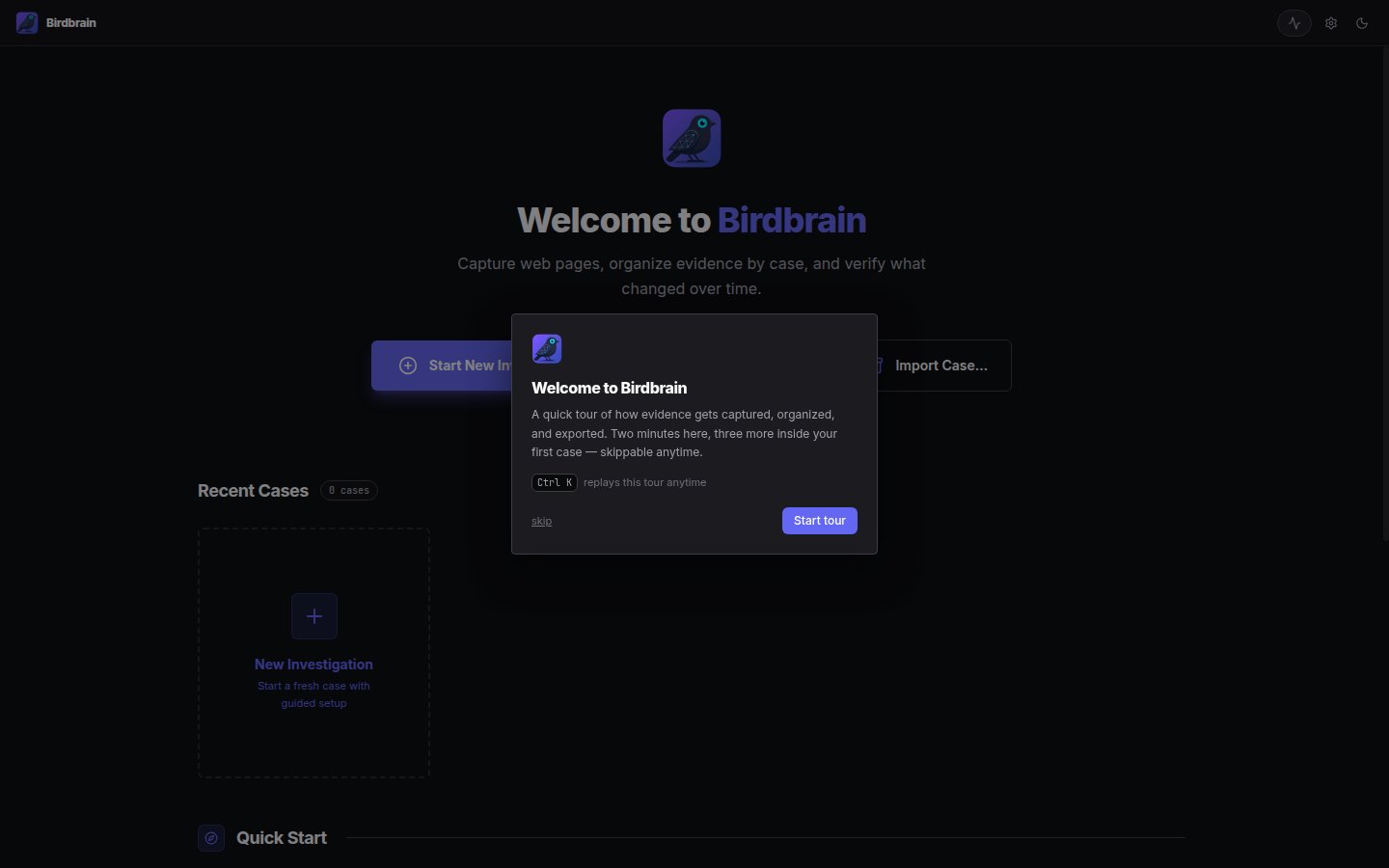Click the Import Case button
Image resolution: width=1389 pixels, height=868 pixels.
click(x=943, y=366)
